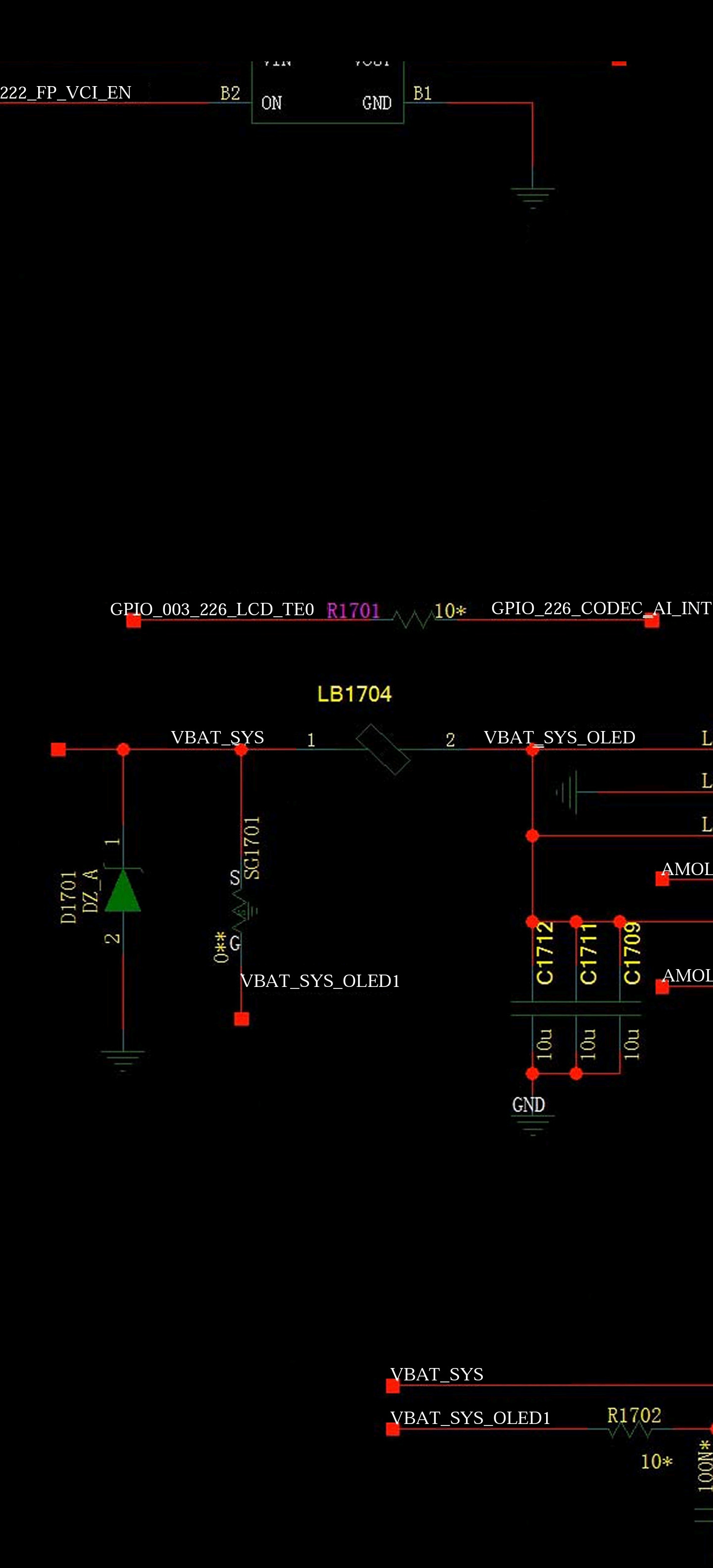The image size is (713, 1568).
Task: Select the R1702 reference label
Action: tap(634, 1415)
